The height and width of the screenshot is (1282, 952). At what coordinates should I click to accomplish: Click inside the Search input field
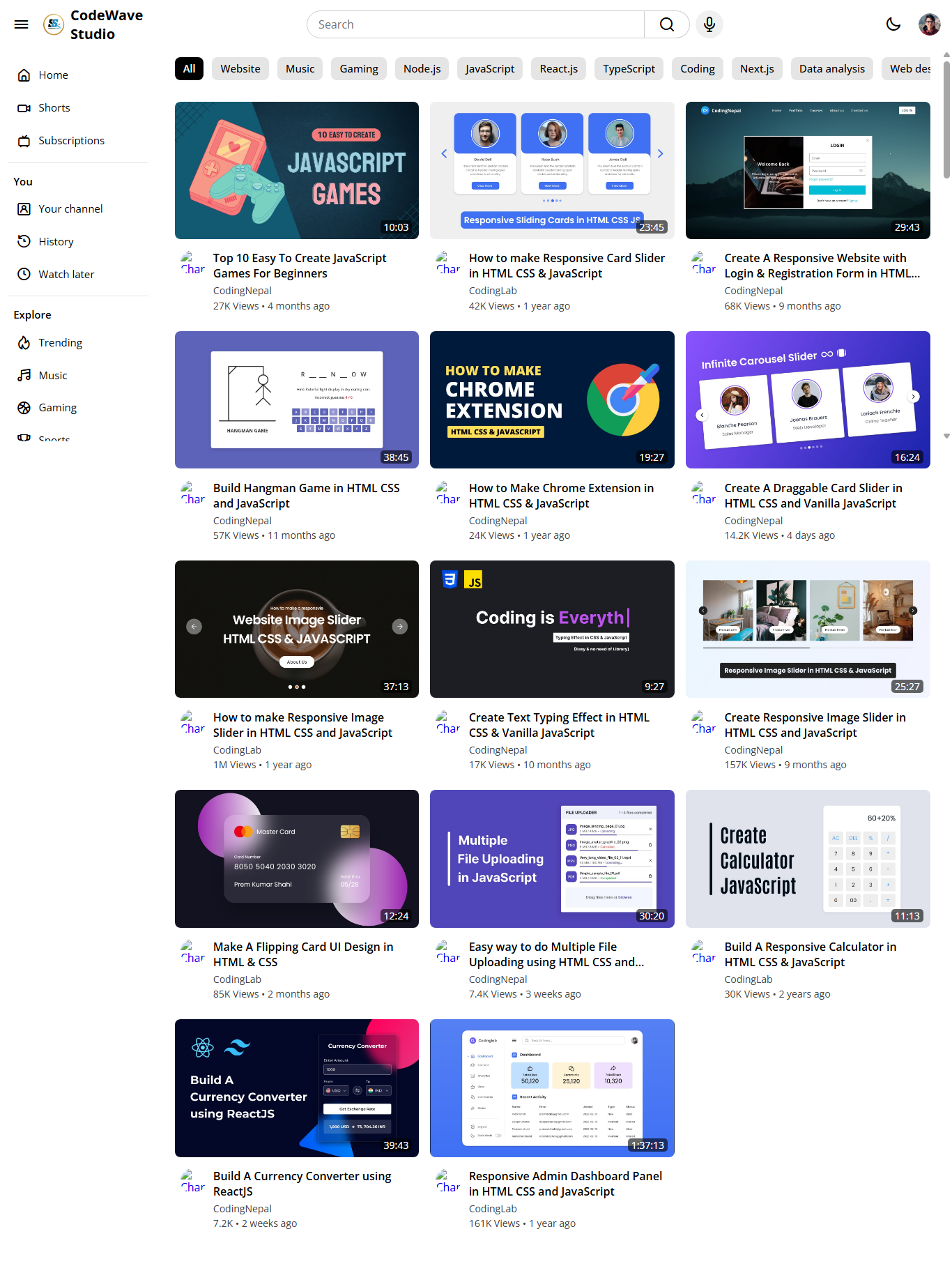tap(475, 24)
